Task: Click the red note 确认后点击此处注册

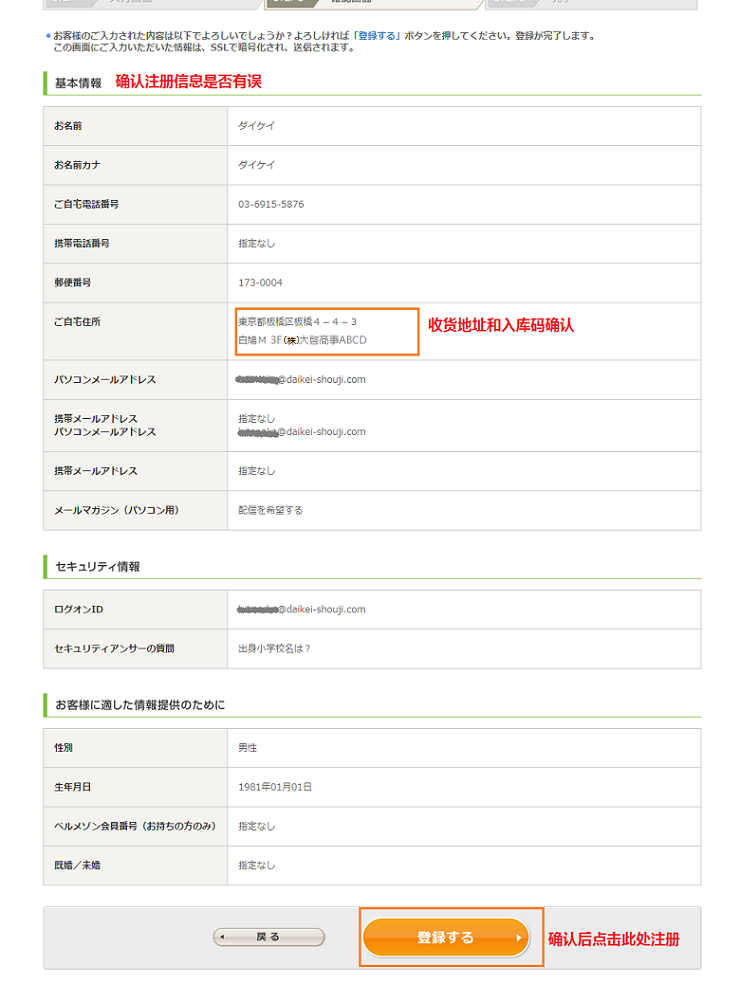Action: [613, 939]
